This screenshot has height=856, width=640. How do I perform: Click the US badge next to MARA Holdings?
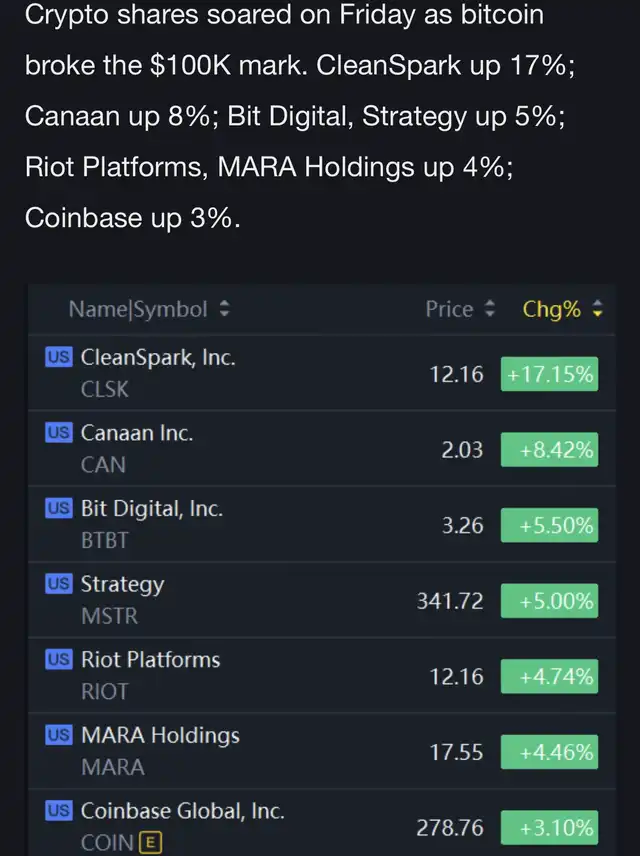click(58, 735)
